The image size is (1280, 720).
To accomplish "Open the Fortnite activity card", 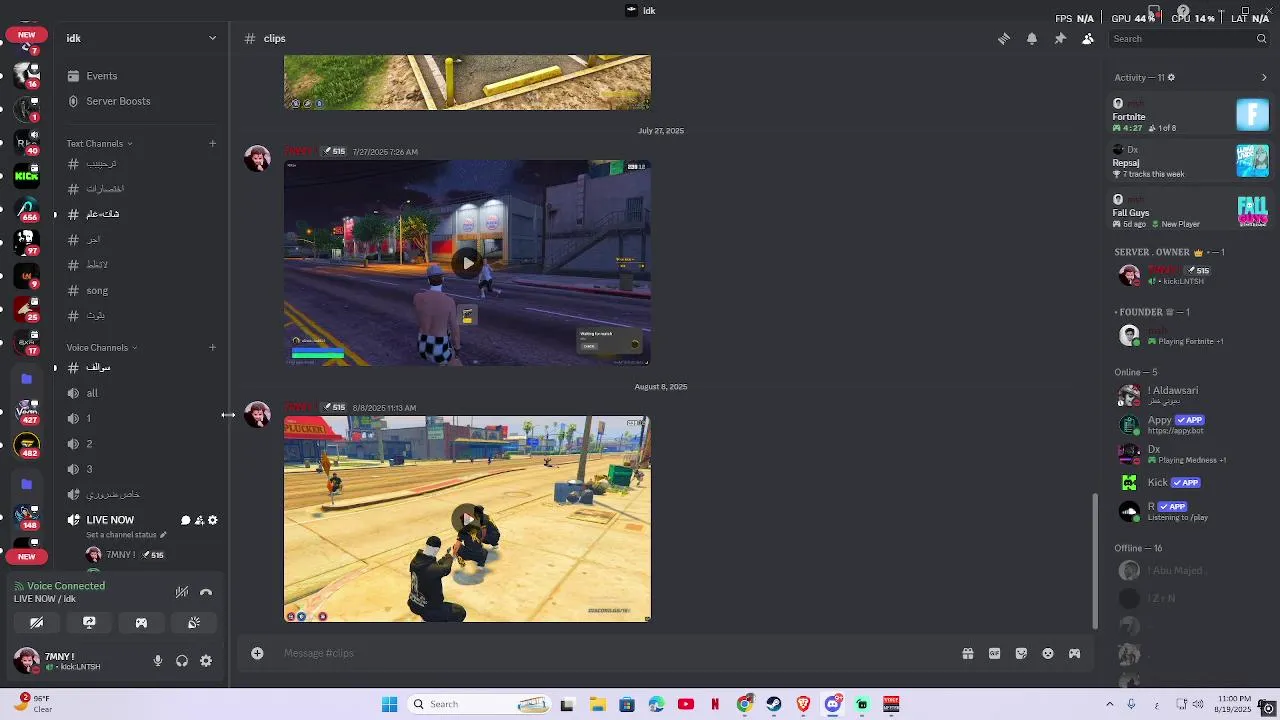I will 1190,115.
